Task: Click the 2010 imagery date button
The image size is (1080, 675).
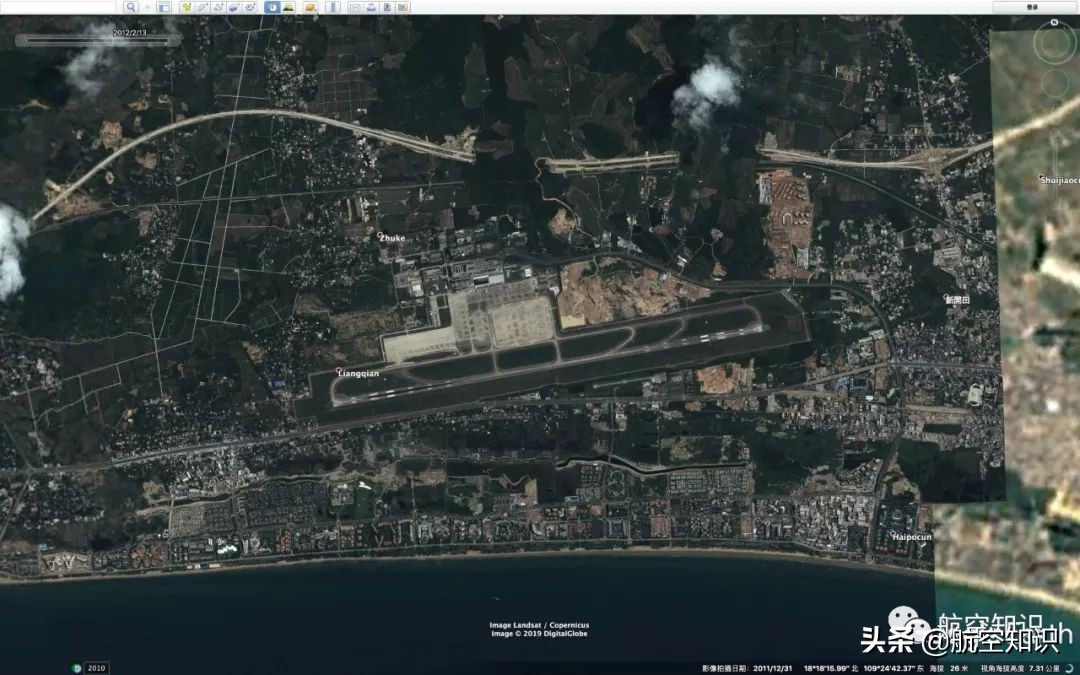Action: [x=96, y=668]
